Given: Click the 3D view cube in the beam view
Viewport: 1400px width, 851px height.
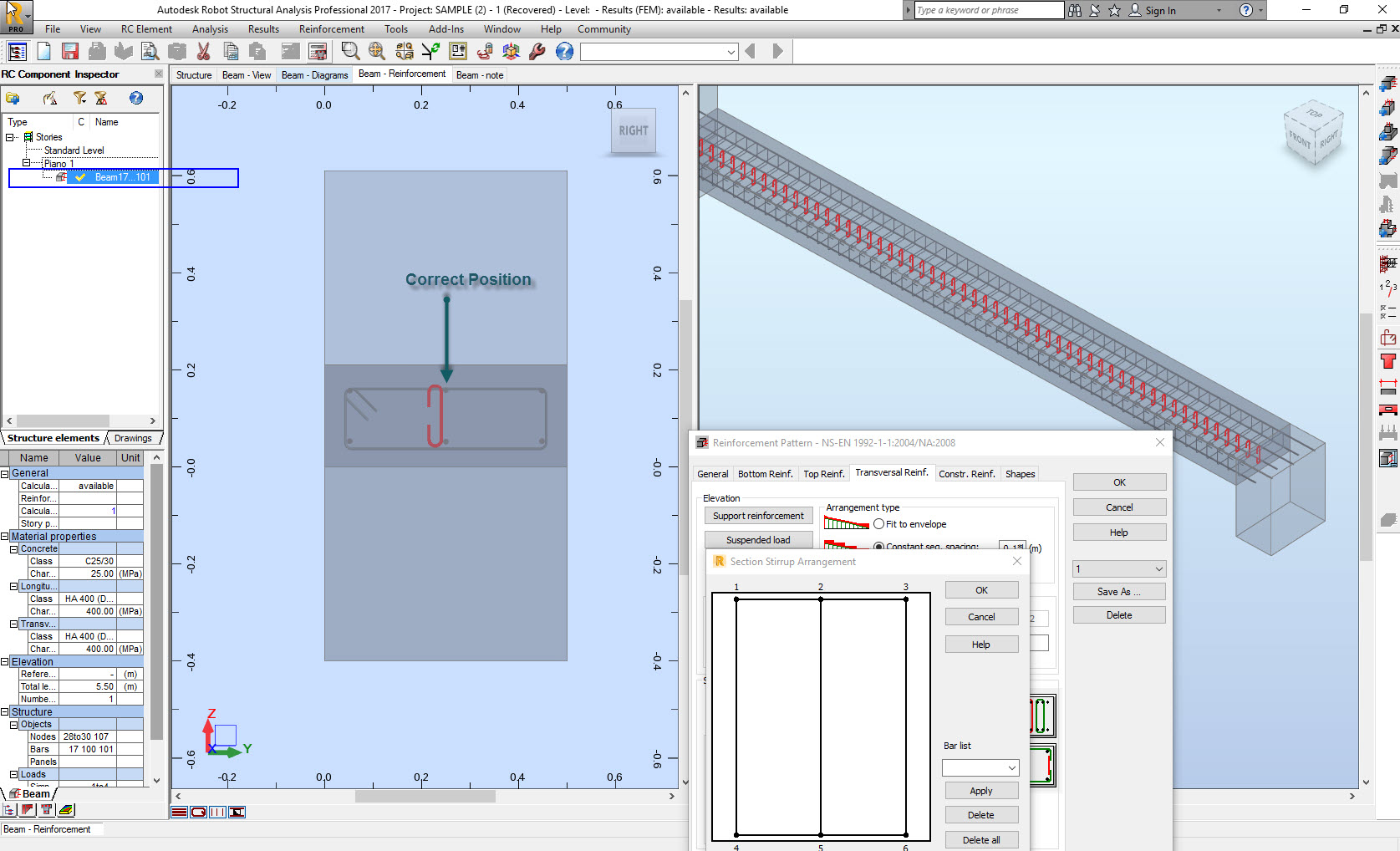Looking at the screenshot, I should pyautogui.click(x=1314, y=132).
